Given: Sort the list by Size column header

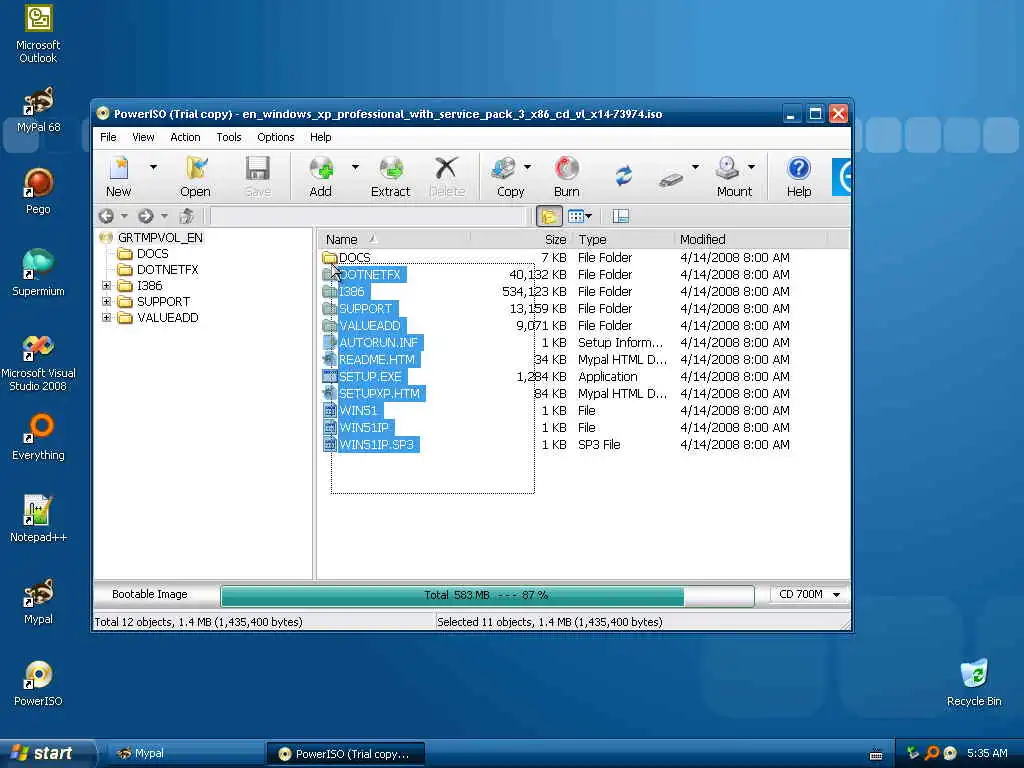Looking at the screenshot, I should coord(520,240).
